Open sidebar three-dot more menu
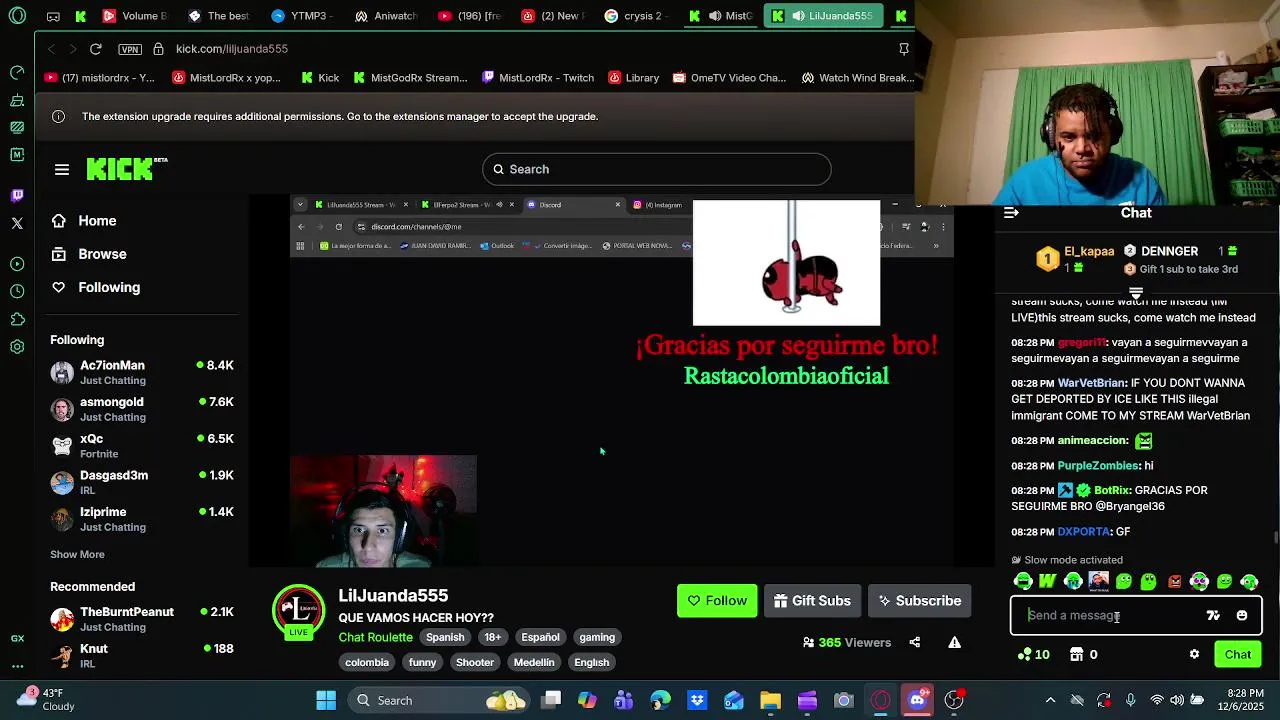This screenshot has height=720, width=1280. pos(17,665)
